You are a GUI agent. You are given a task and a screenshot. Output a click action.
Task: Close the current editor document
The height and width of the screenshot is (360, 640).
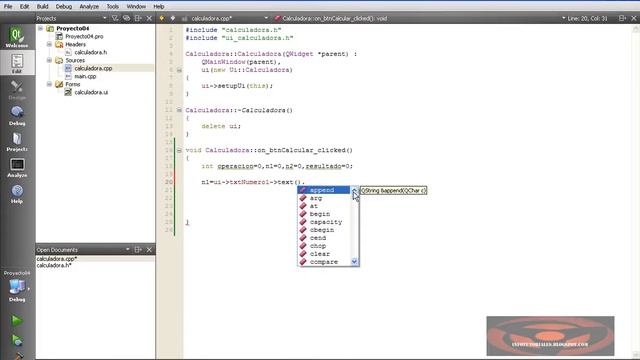(634, 18)
